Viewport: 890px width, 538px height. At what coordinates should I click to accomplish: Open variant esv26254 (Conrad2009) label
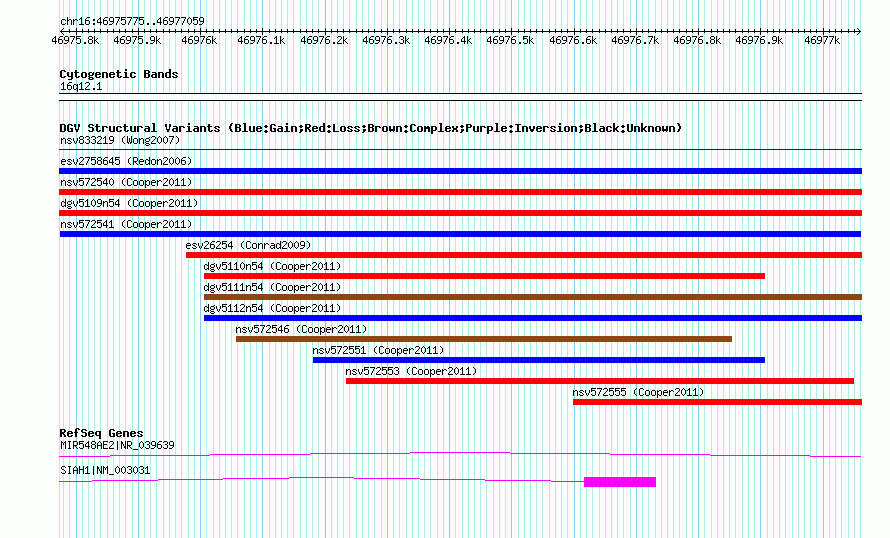tap(248, 245)
